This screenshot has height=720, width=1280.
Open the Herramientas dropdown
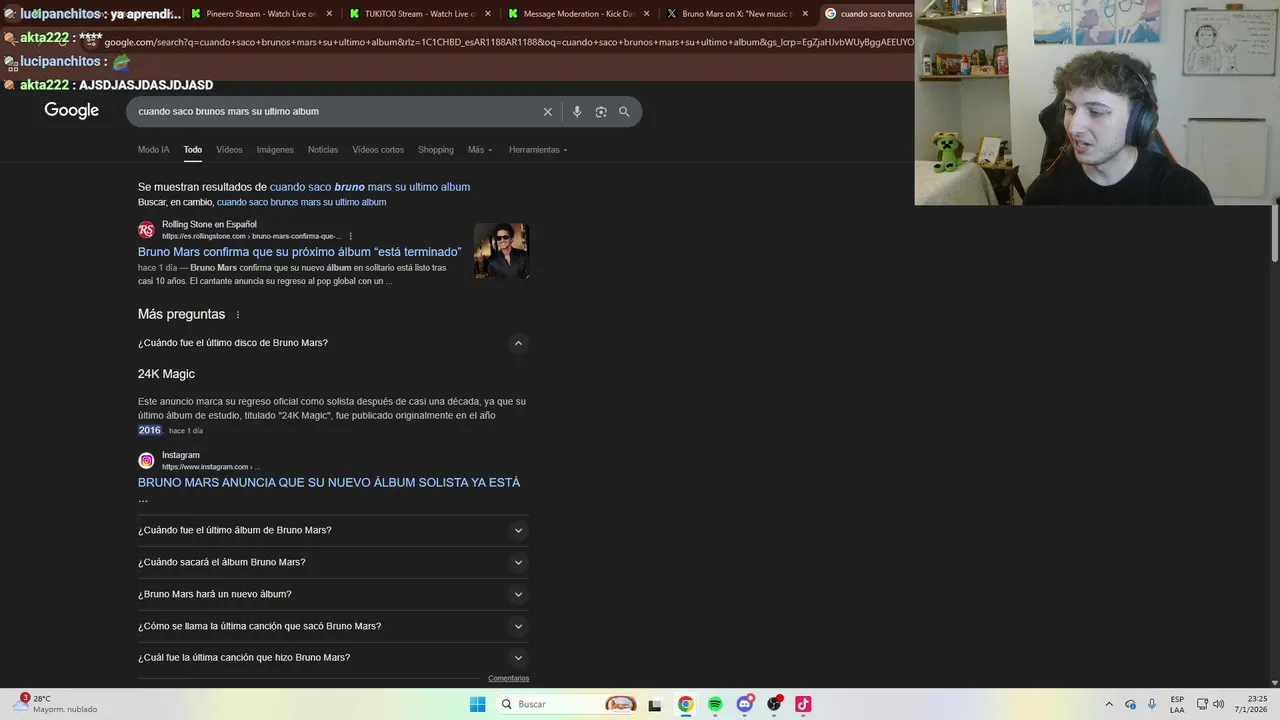coord(538,150)
